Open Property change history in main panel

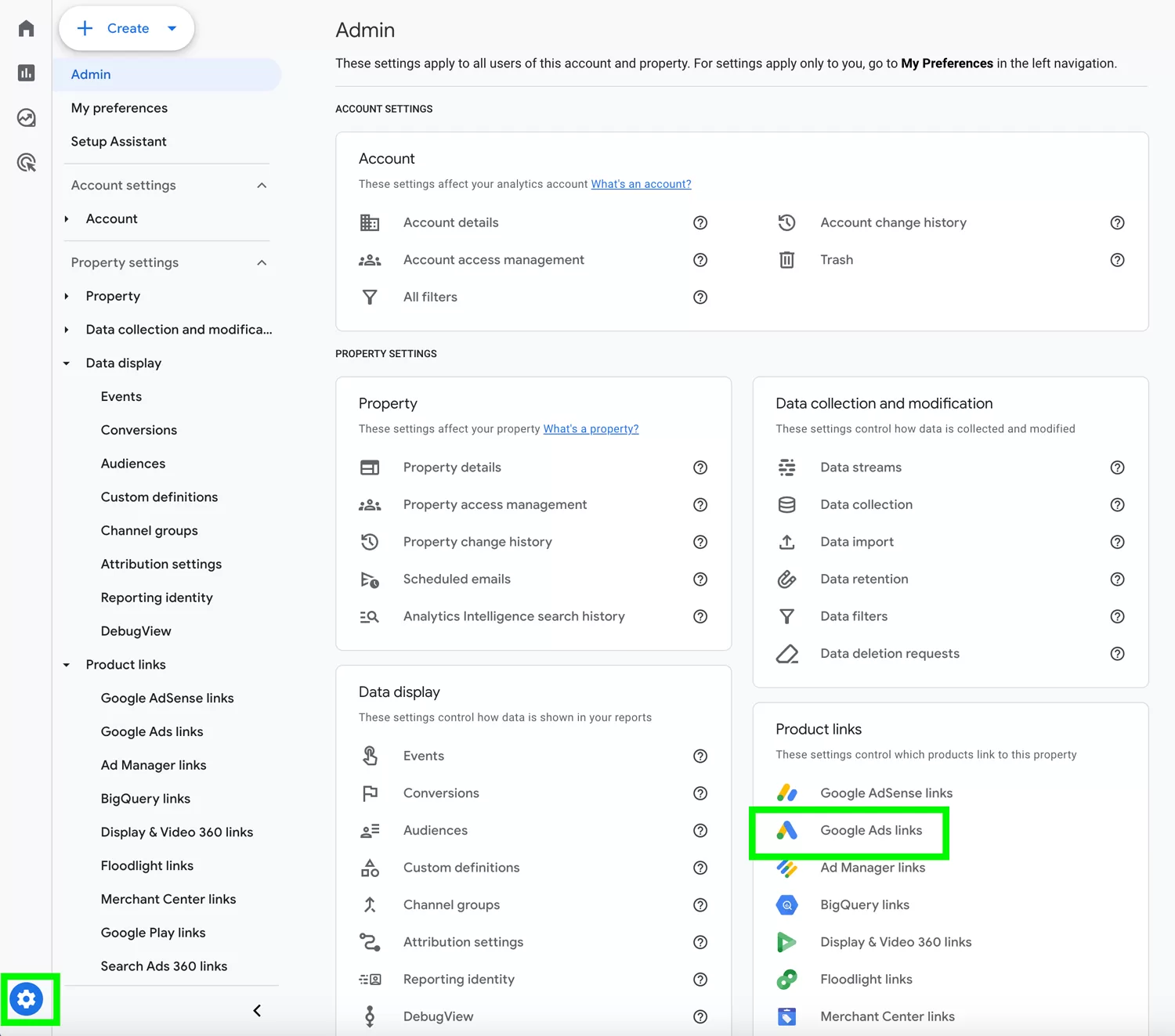coord(477,542)
